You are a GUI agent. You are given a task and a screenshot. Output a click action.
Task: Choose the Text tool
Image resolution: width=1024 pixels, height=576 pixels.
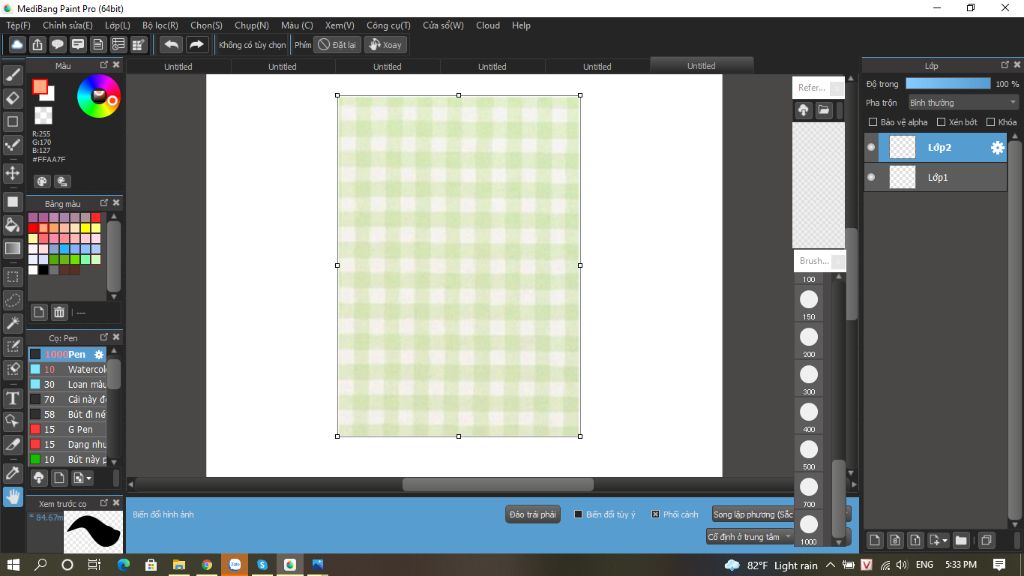[13, 397]
